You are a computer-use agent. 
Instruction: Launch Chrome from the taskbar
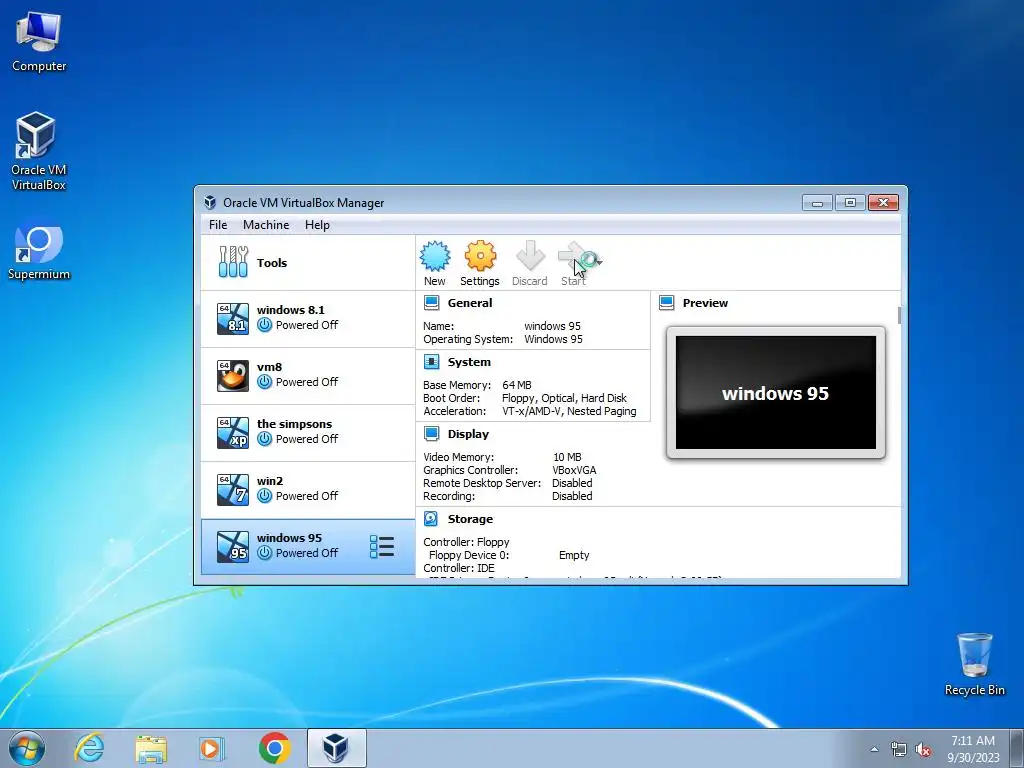pos(274,748)
